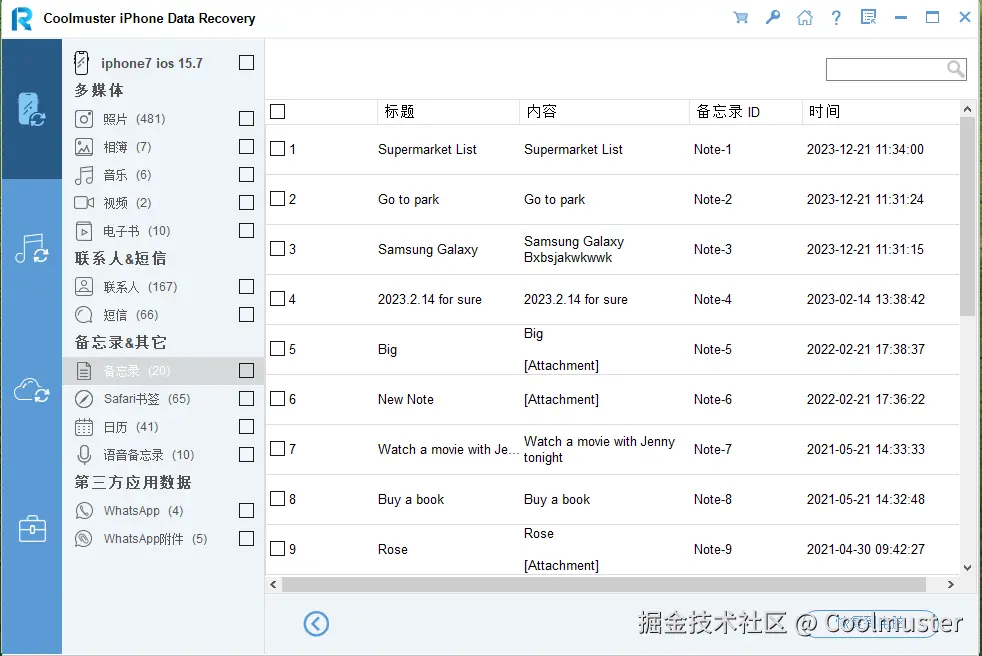This screenshot has width=982, height=656.
Task: Click the 联系人 contacts icon
Action: tap(84, 287)
